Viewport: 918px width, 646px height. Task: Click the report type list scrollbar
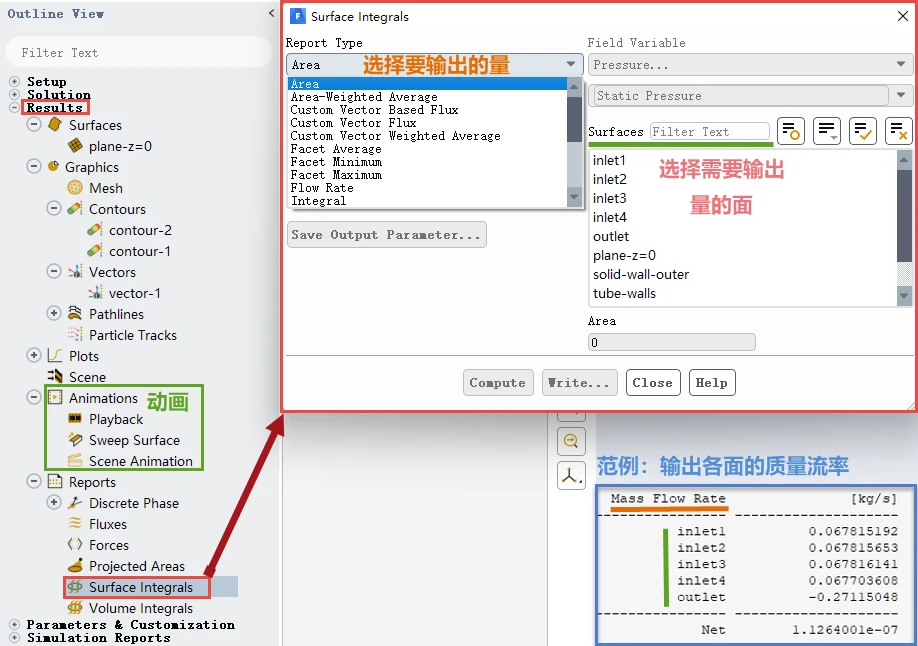tap(574, 142)
